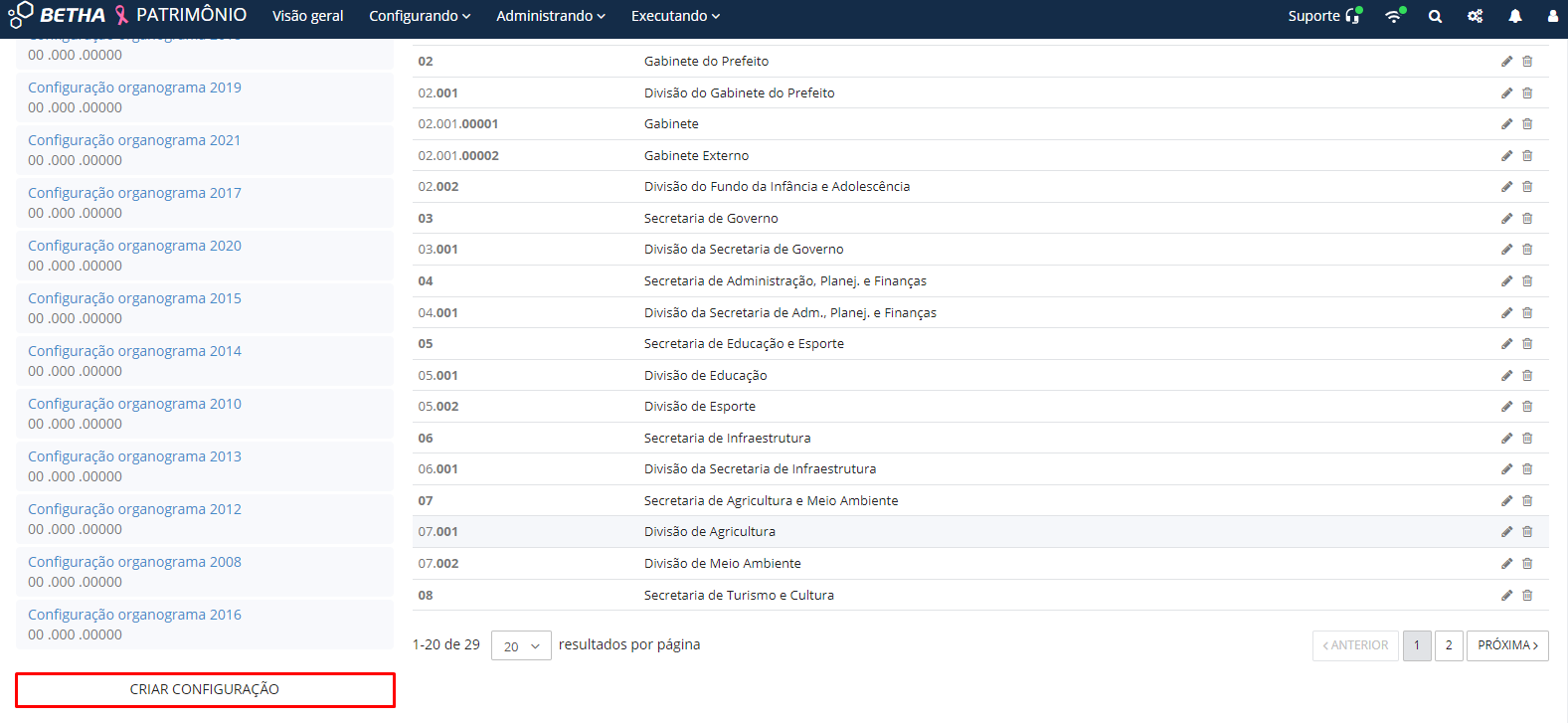The image size is (1568, 723).
Task: Delete the Gabinete do Prefeito row
Action: (x=1527, y=62)
